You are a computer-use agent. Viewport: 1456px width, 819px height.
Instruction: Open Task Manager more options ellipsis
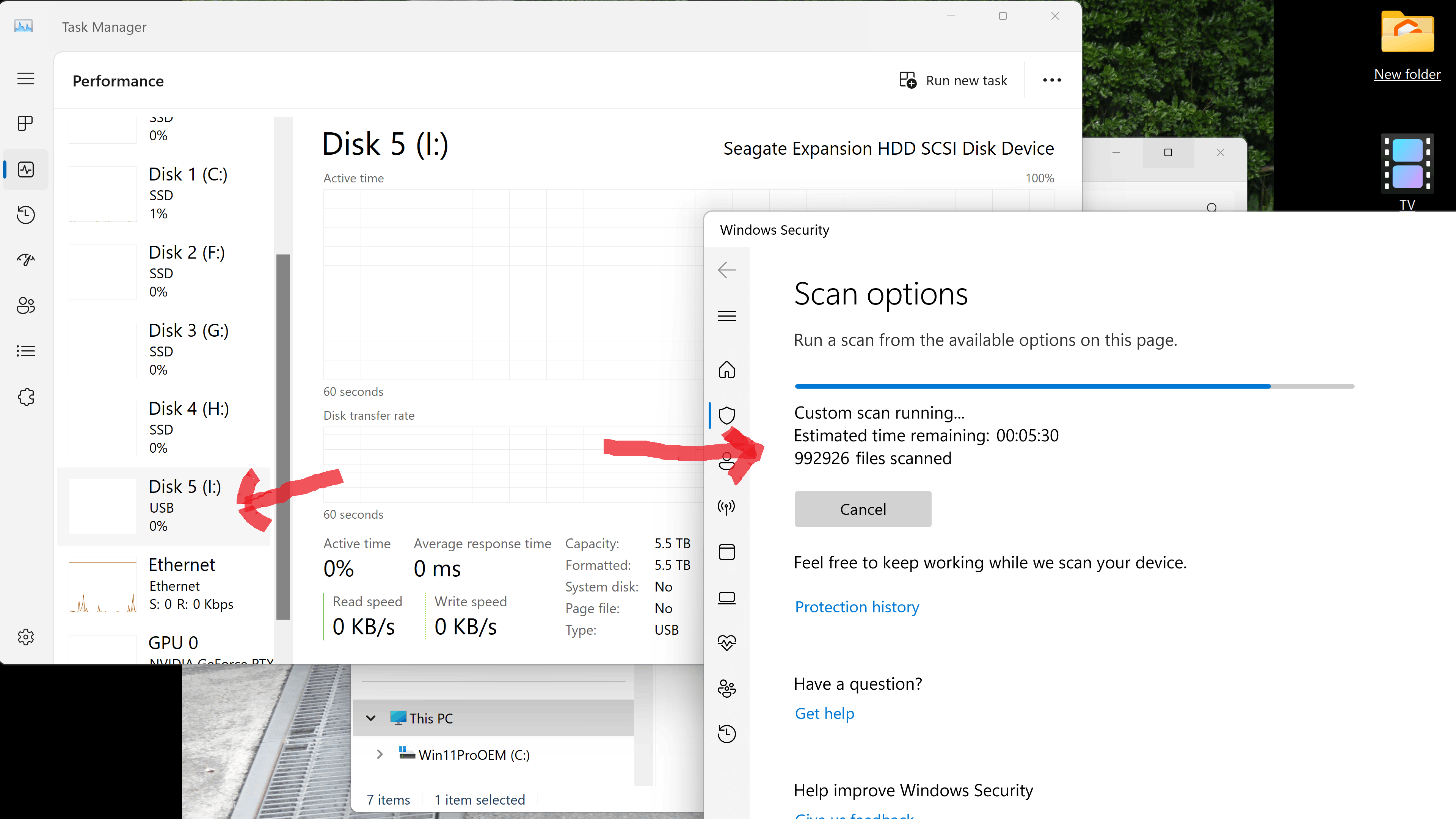click(x=1051, y=80)
